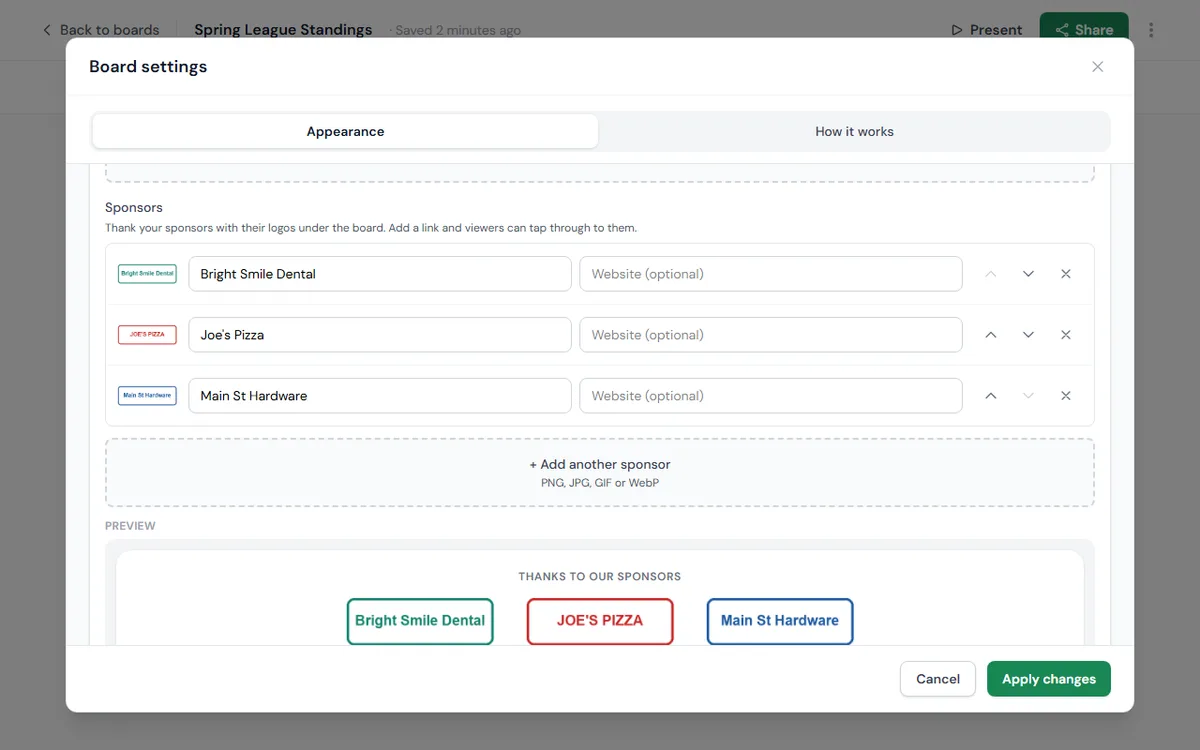Move Main St Hardware sponsor up
The image size is (1200, 750).
[991, 396]
